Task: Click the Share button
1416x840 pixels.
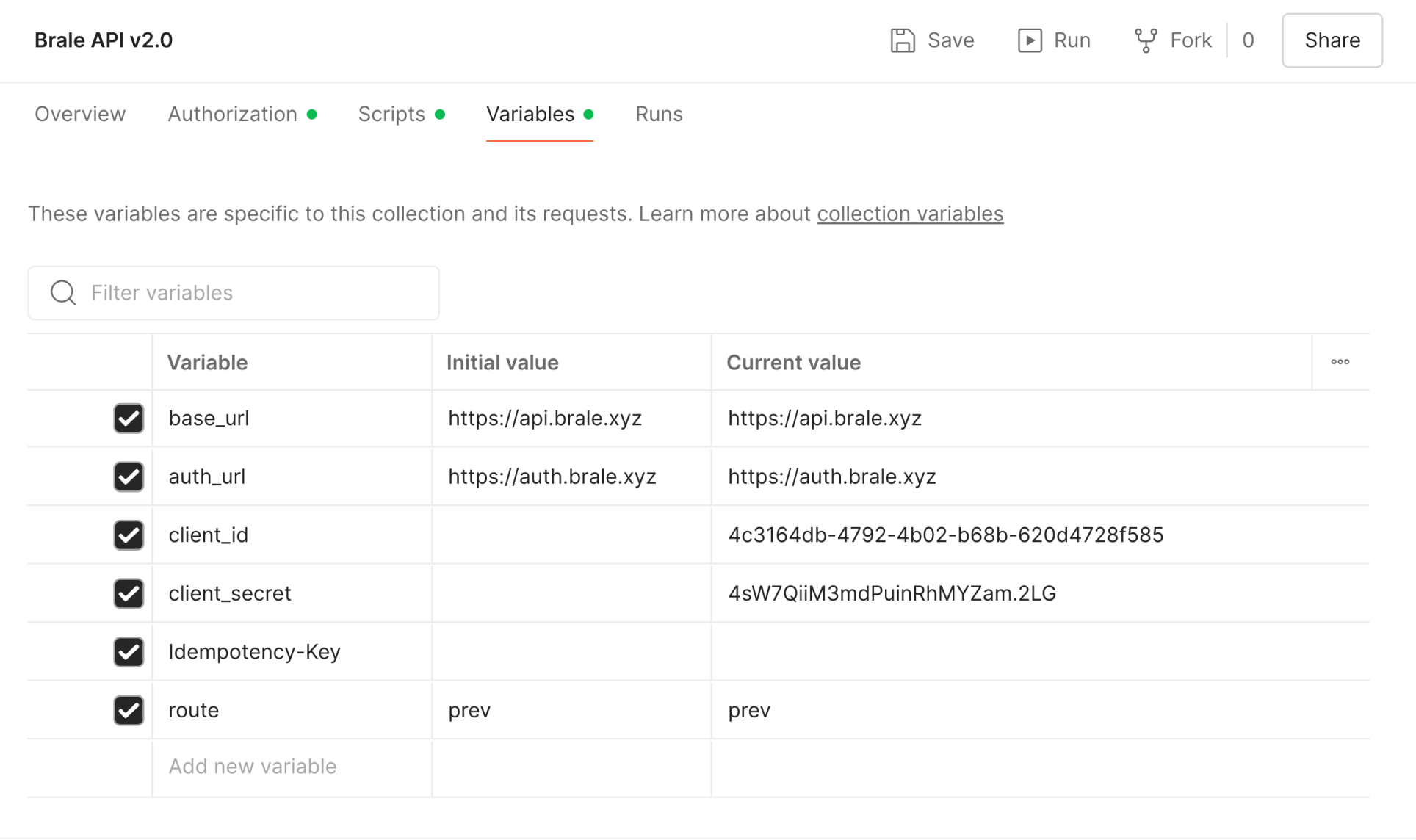Action: [x=1332, y=40]
